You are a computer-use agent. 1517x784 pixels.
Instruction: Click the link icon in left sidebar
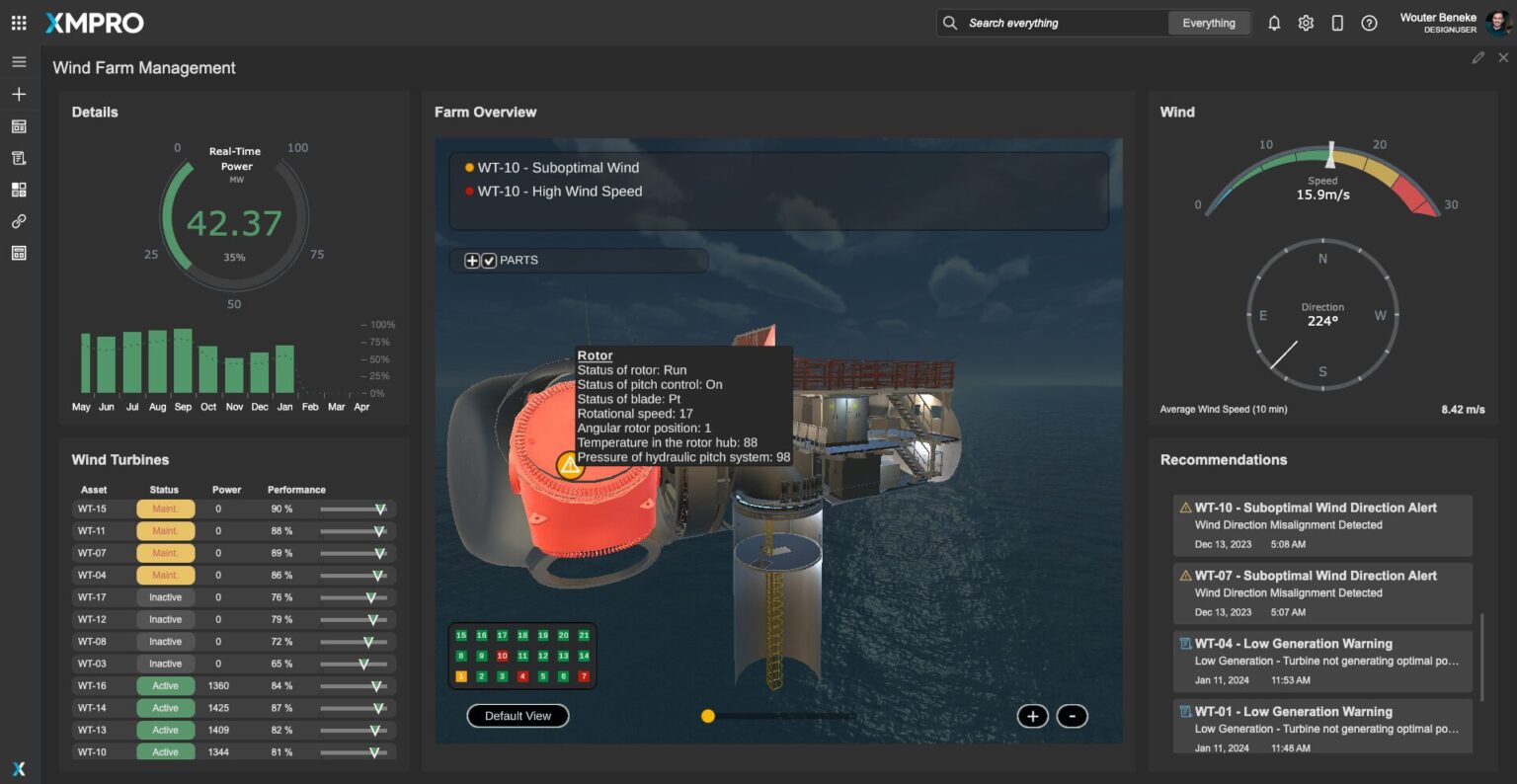point(19,221)
